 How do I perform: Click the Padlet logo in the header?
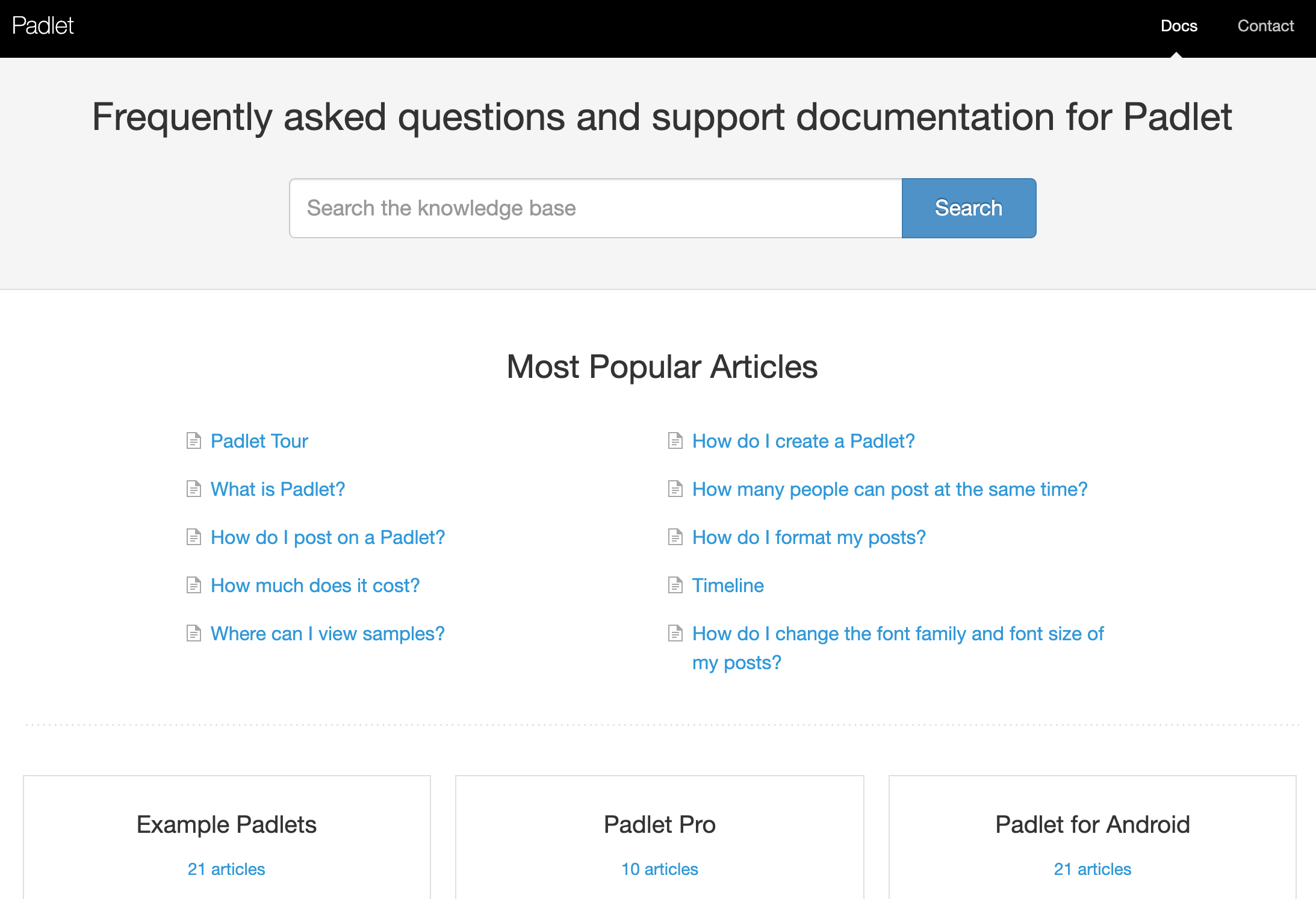coord(43,26)
